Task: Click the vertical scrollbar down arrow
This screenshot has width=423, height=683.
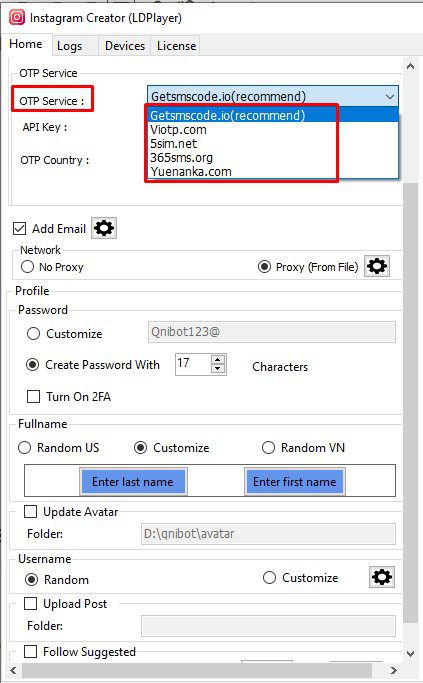Action: pyautogui.click(x=410, y=653)
